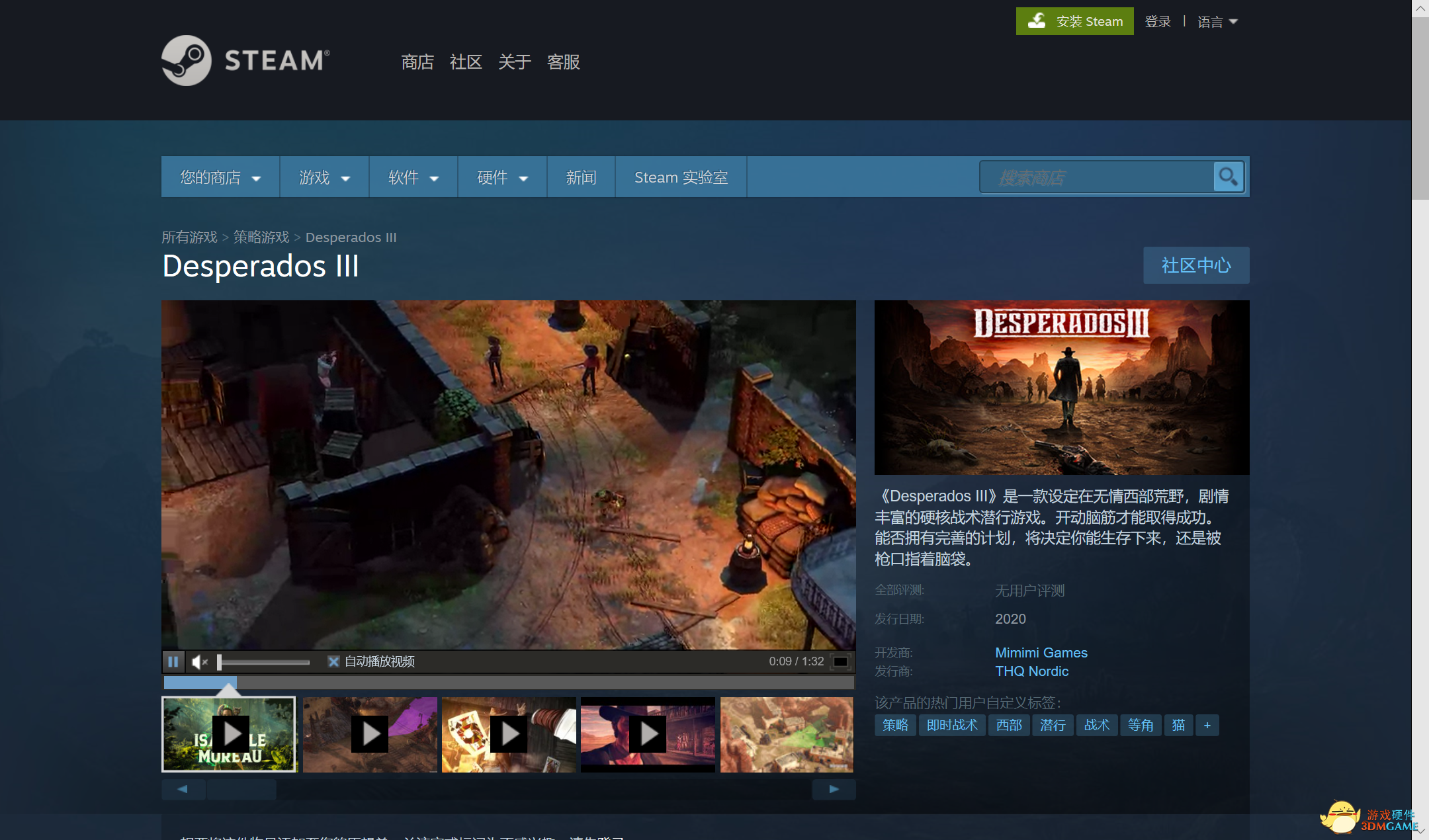
Task: Click the Steam logo icon
Action: [x=187, y=60]
